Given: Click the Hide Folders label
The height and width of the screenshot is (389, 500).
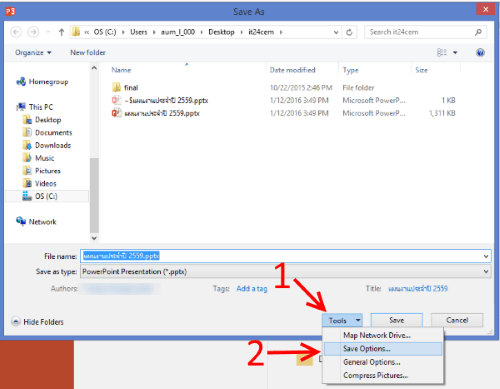Looking at the screenshot, I should [x=43, y=322].
